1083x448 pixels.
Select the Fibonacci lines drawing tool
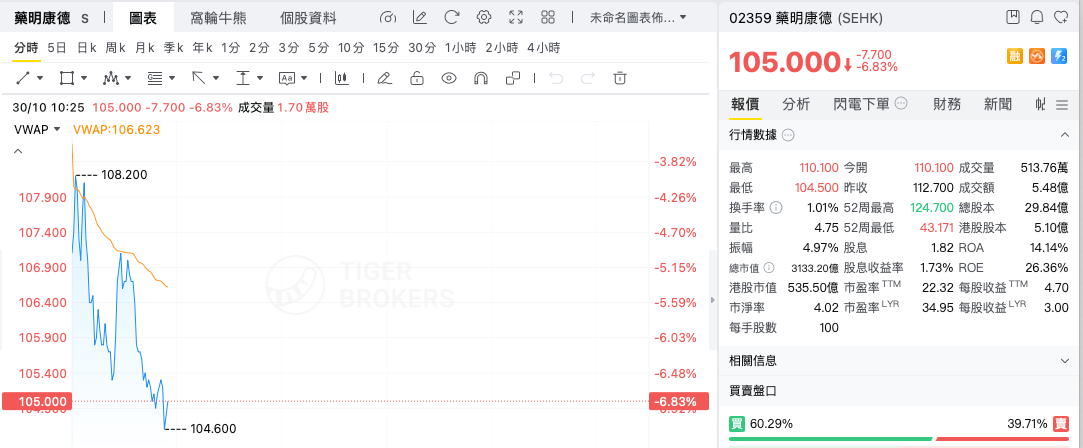(x=155, y=78)
